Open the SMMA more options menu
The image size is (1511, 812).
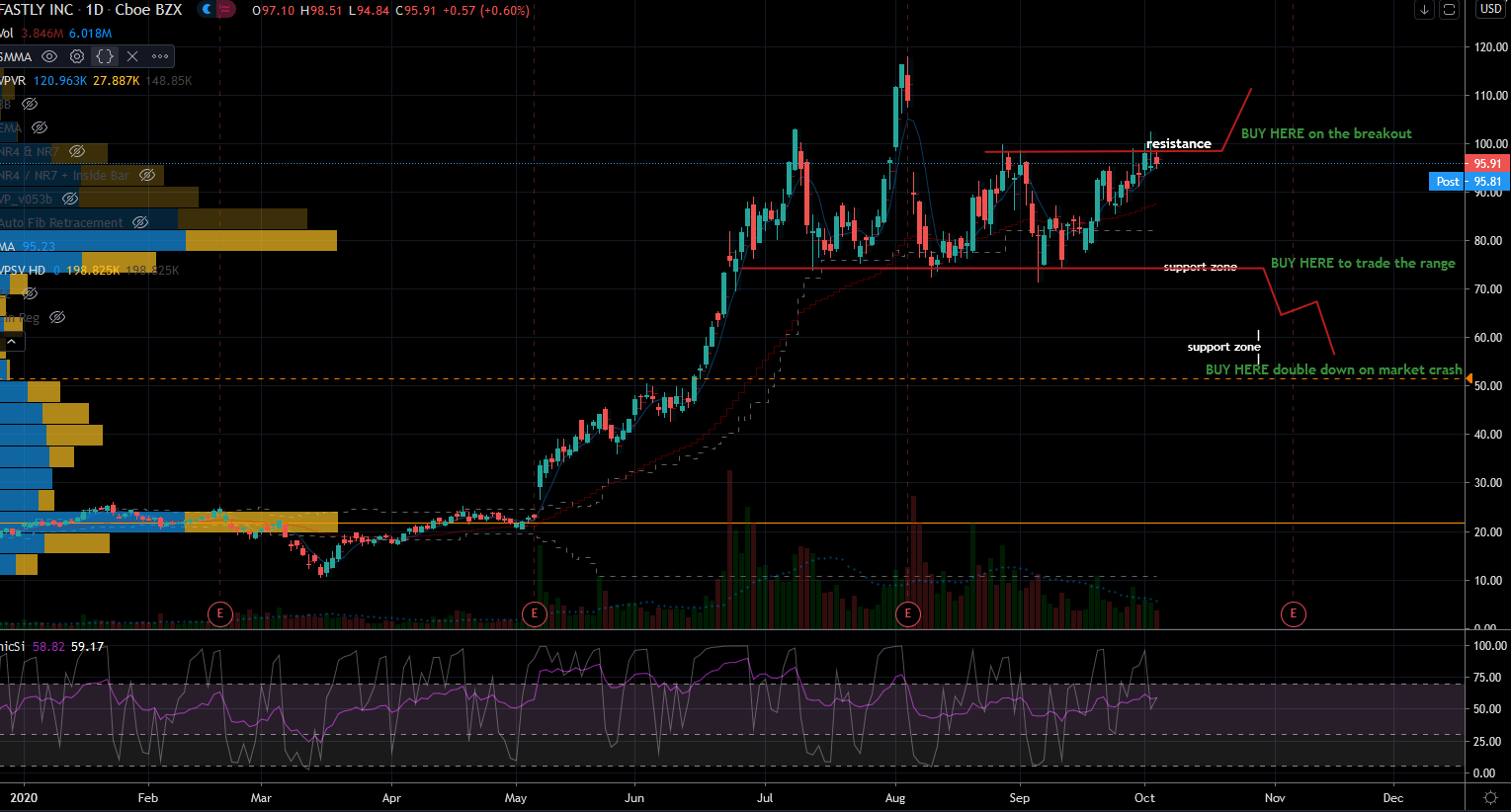pyautogui.click(x=160, y=57)
